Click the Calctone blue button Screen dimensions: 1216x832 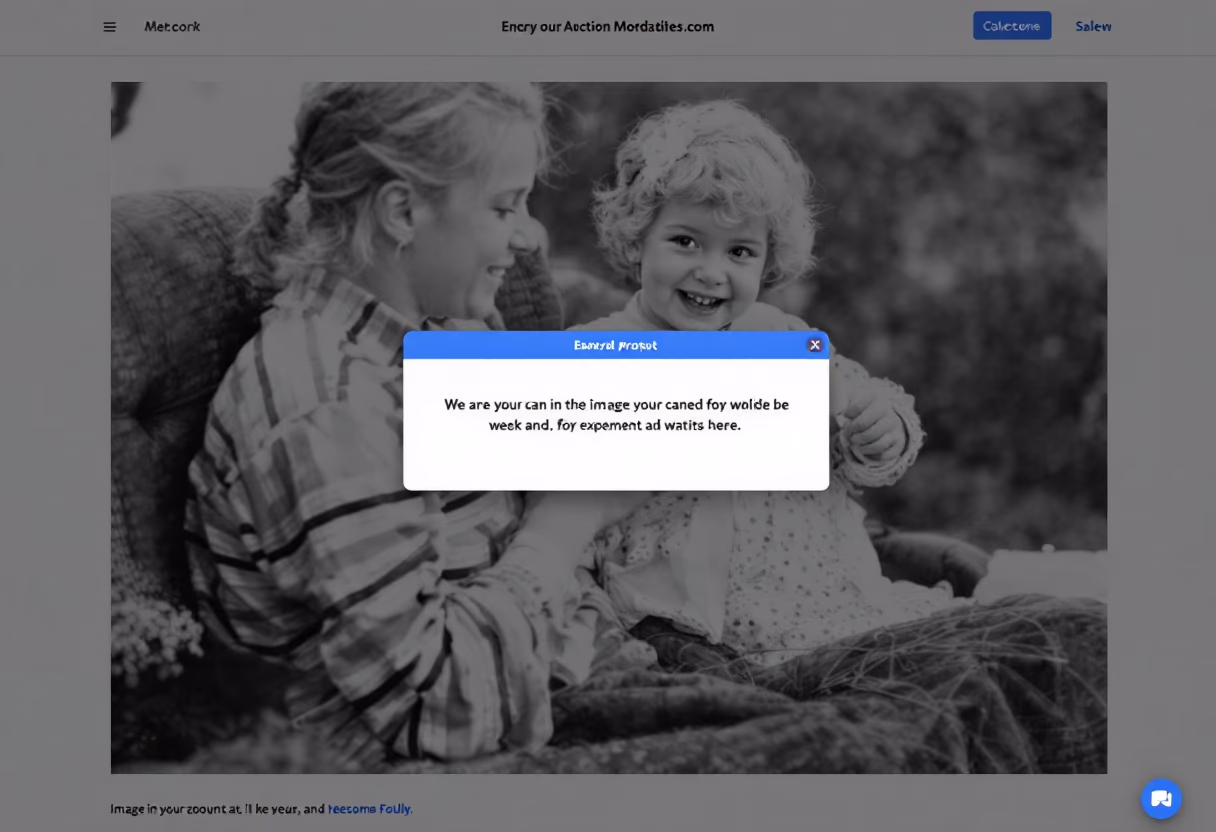[x=1012, y=26]
